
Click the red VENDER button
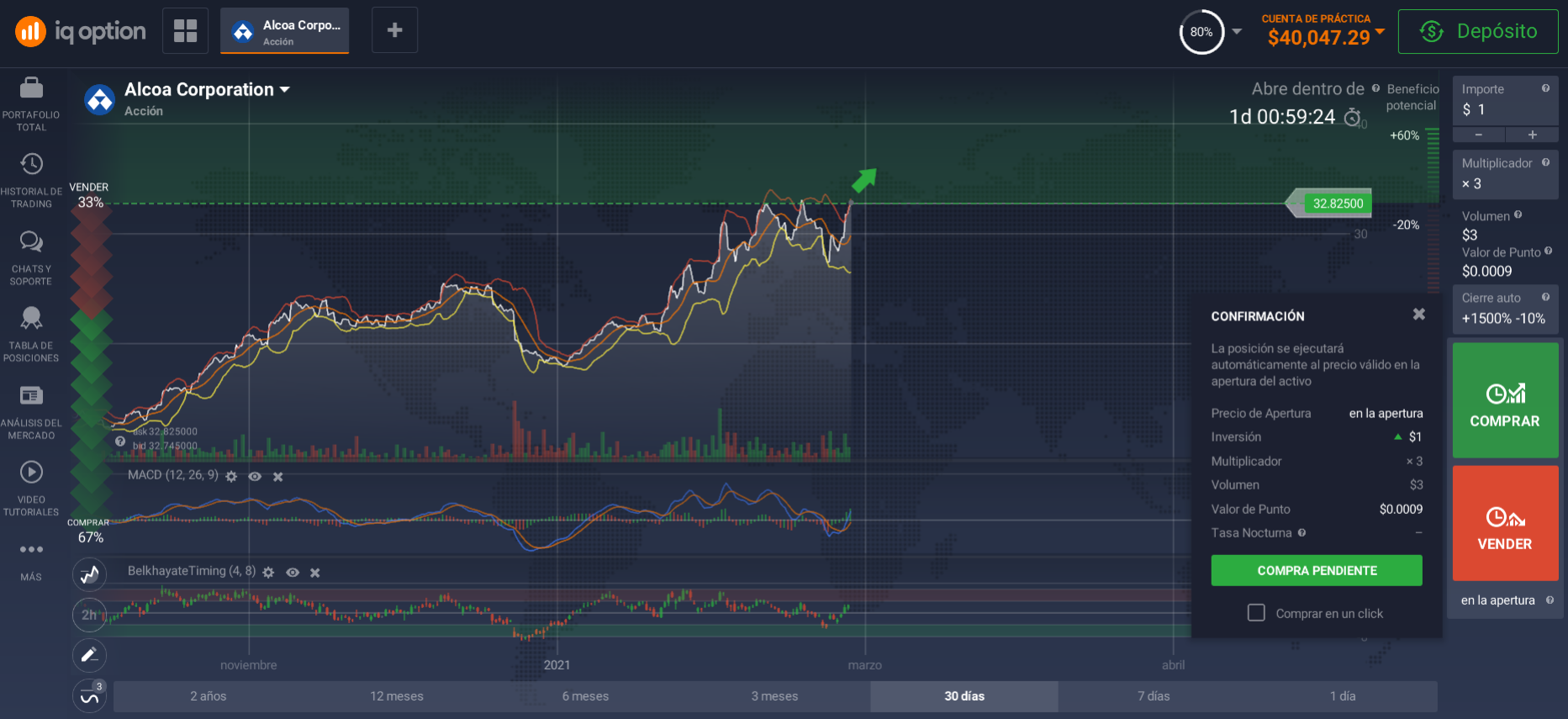tap(1505, 523)
